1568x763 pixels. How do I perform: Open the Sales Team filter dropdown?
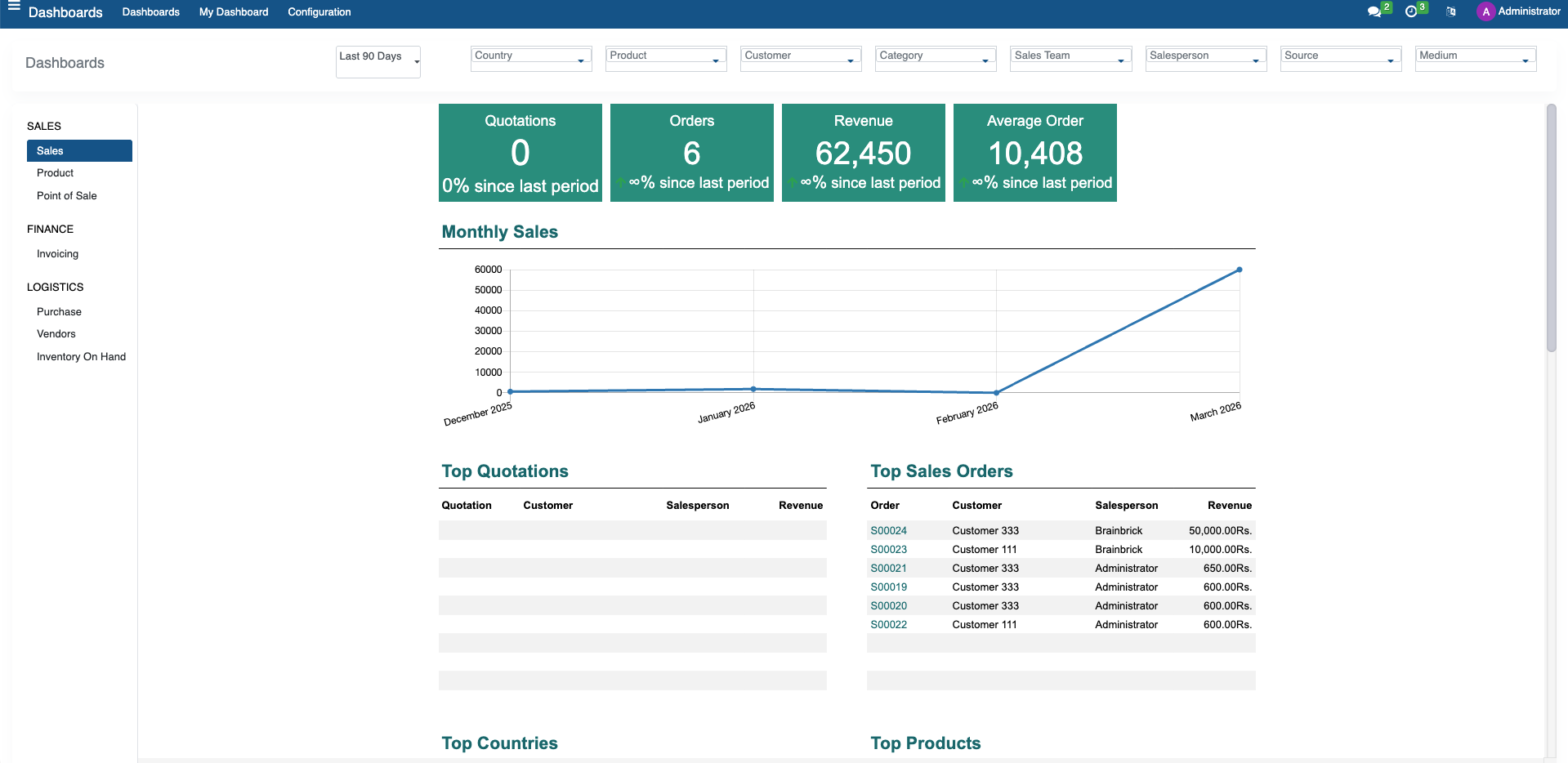(1070, 56)
